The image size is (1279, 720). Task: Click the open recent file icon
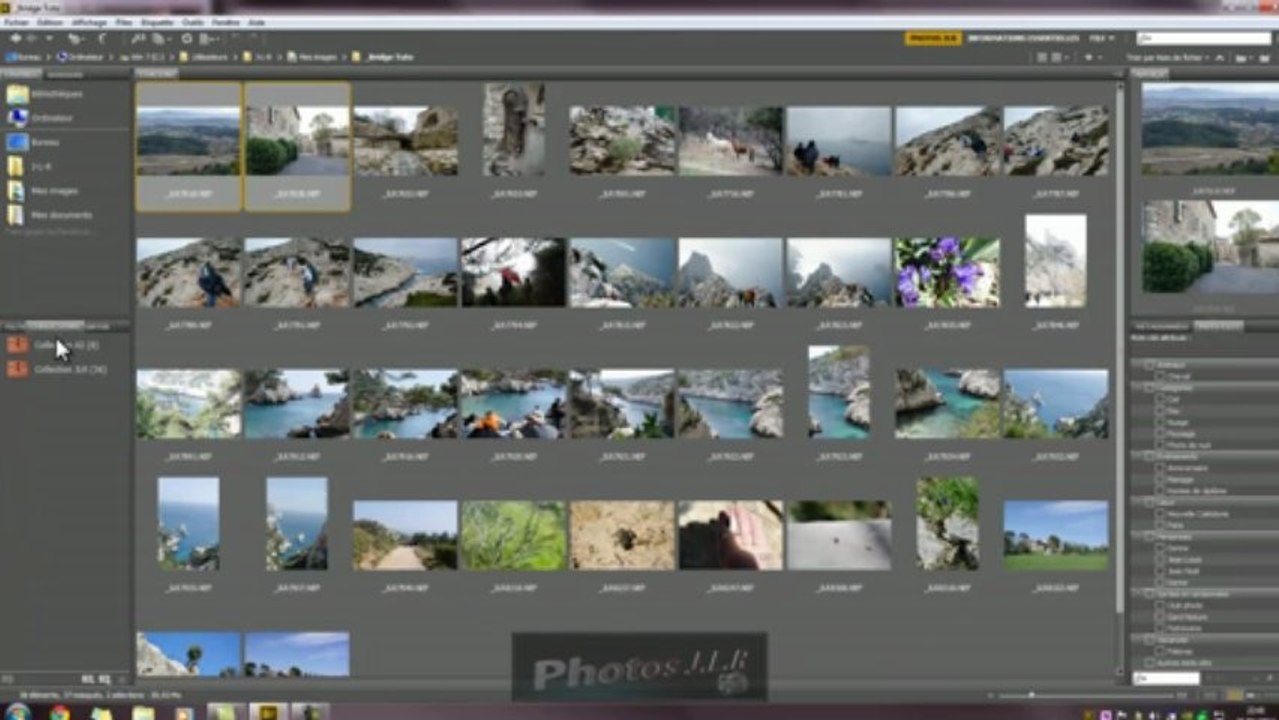1241,58
